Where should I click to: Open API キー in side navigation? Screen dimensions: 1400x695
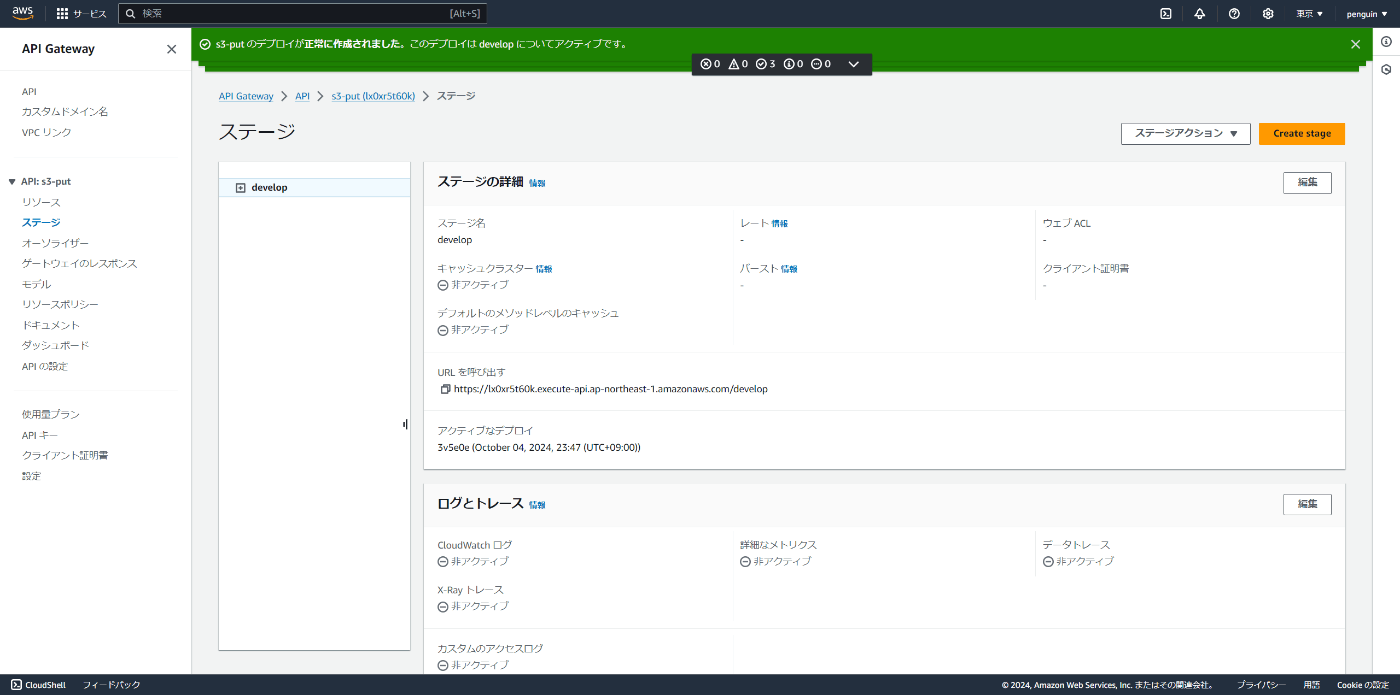click(40, 436)
